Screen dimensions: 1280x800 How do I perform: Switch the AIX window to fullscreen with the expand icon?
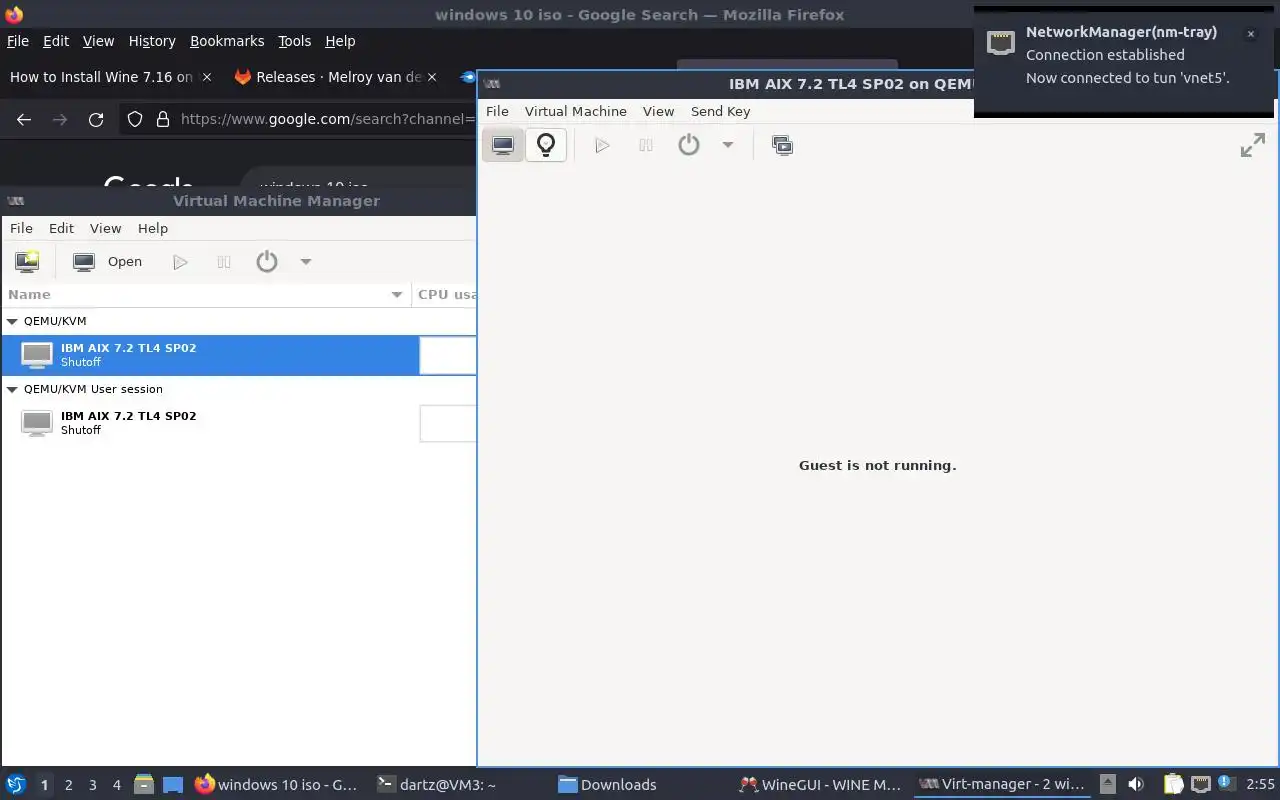1253,145
